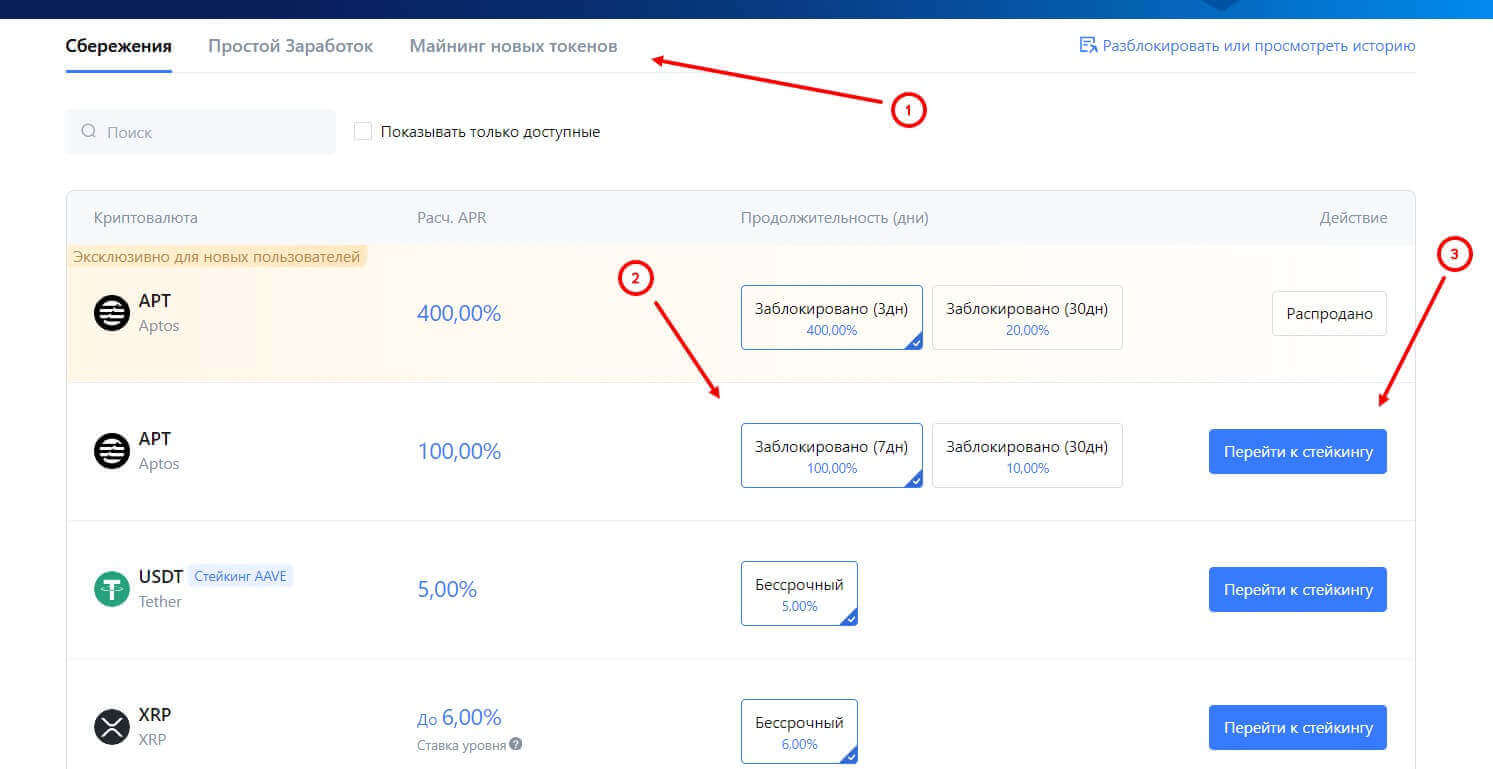Viewport: 1493px width, 769px height.
Task: Click the magnifier icon in search box
Action: pos(89,131)
